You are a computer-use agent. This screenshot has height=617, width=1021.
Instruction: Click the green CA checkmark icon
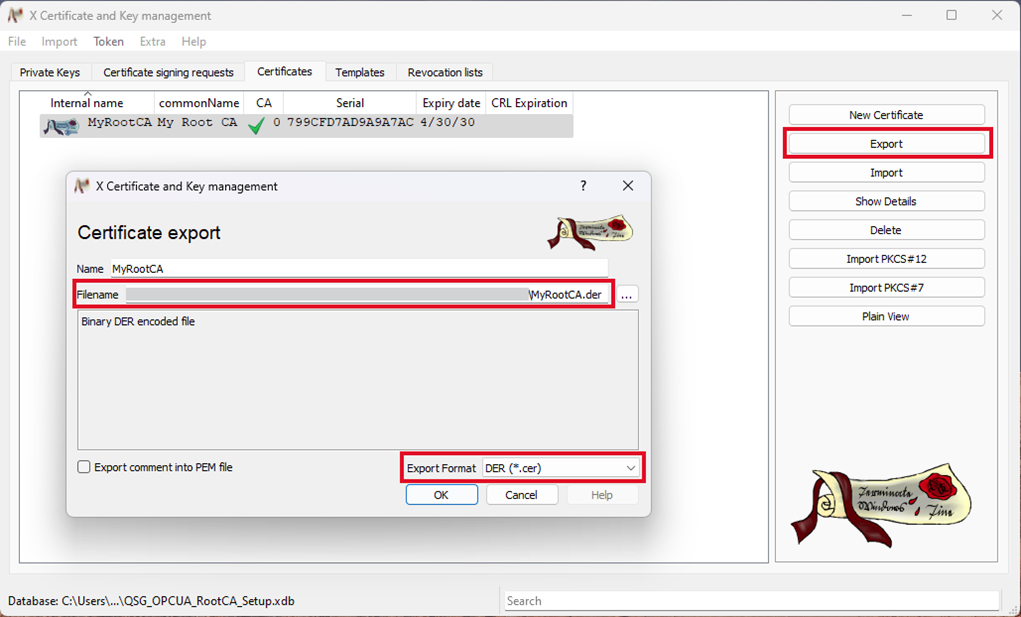pyautogui.click(x=257, y=125)
